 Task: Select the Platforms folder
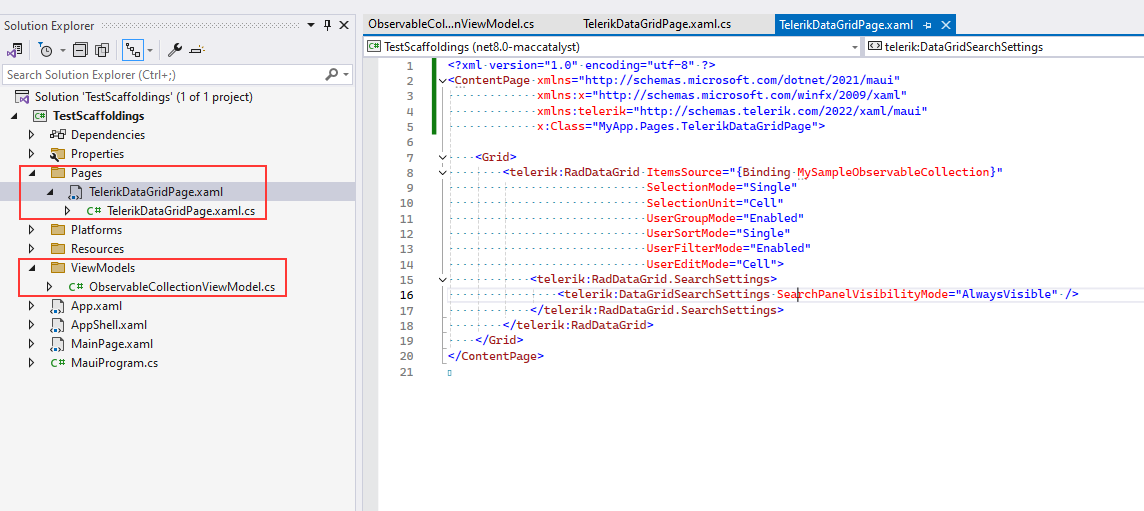click(x=96, y=230)
